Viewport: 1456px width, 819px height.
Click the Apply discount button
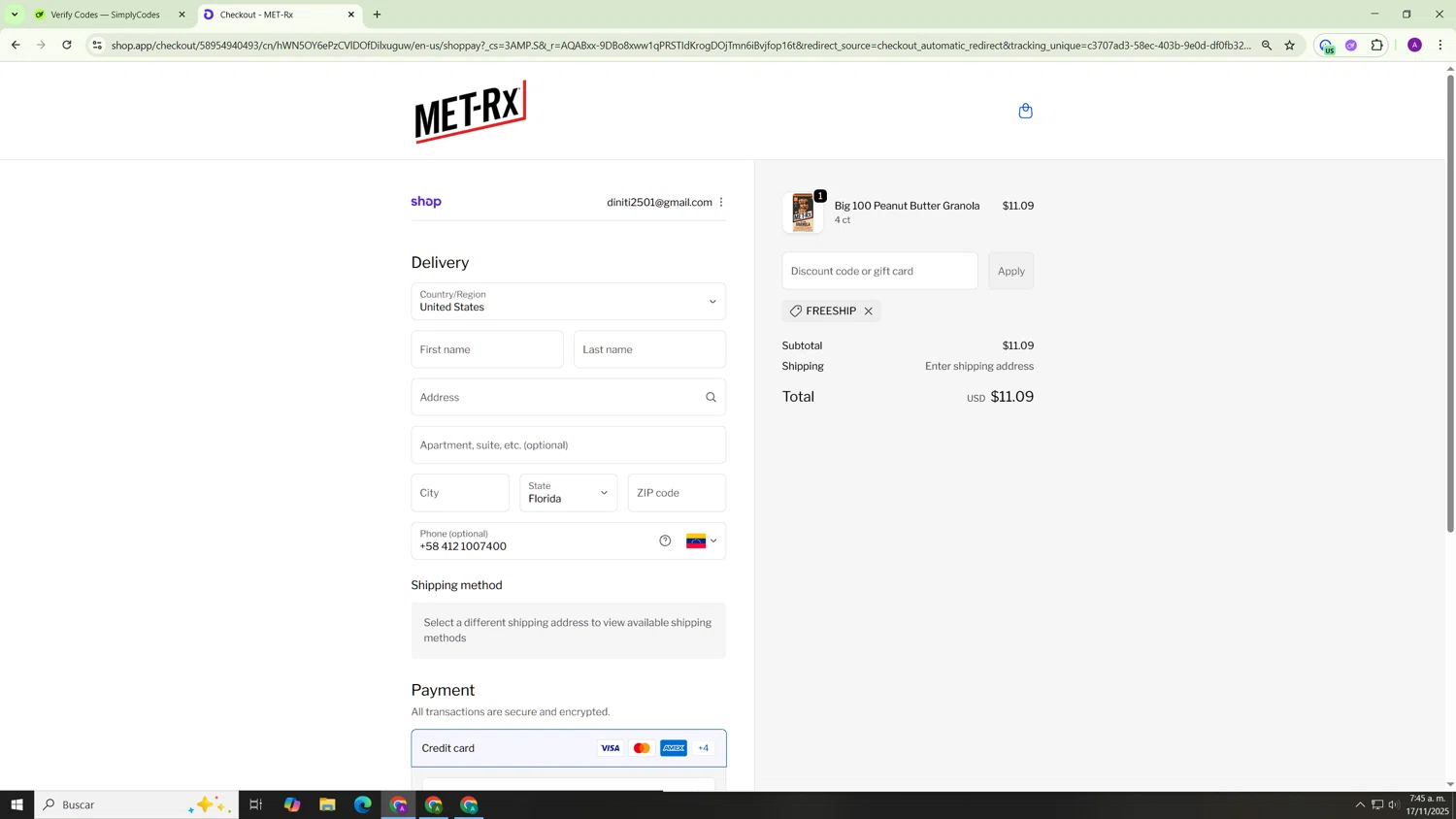coord(1011,271)
